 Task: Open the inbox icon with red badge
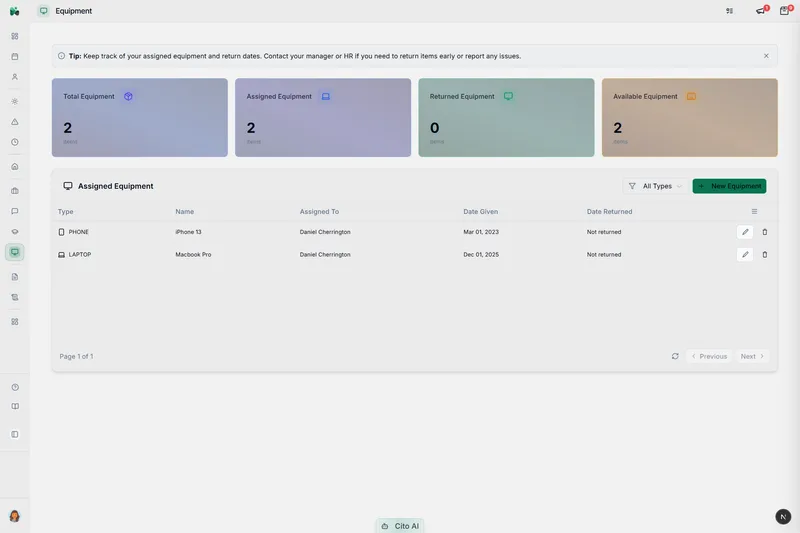click(x=785, y=11)
